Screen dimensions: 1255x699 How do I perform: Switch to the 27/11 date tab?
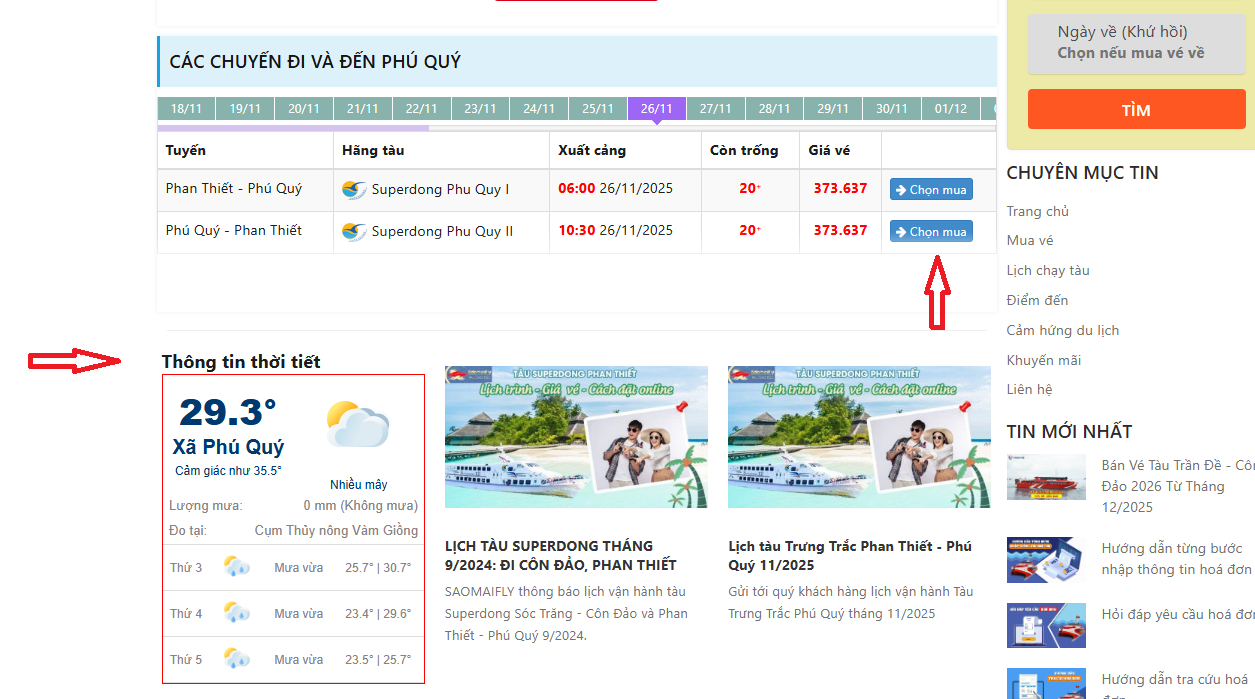click(x=715, y=109)
